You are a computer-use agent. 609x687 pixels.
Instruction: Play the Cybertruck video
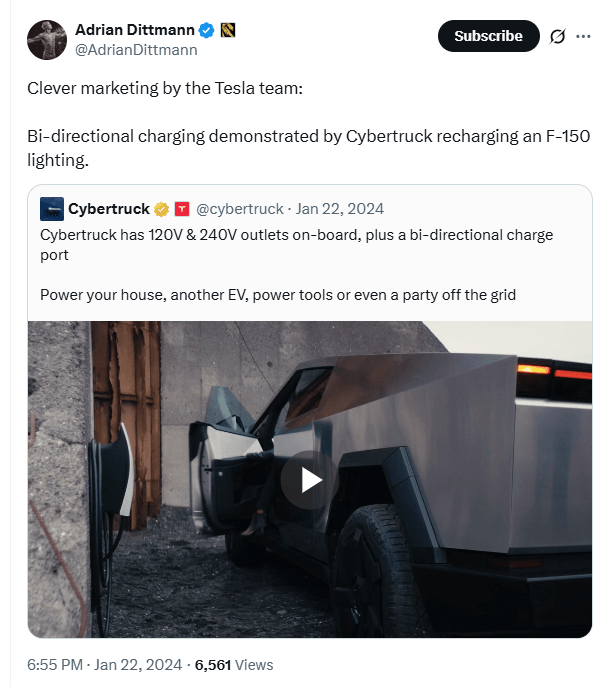click(310, 480)
